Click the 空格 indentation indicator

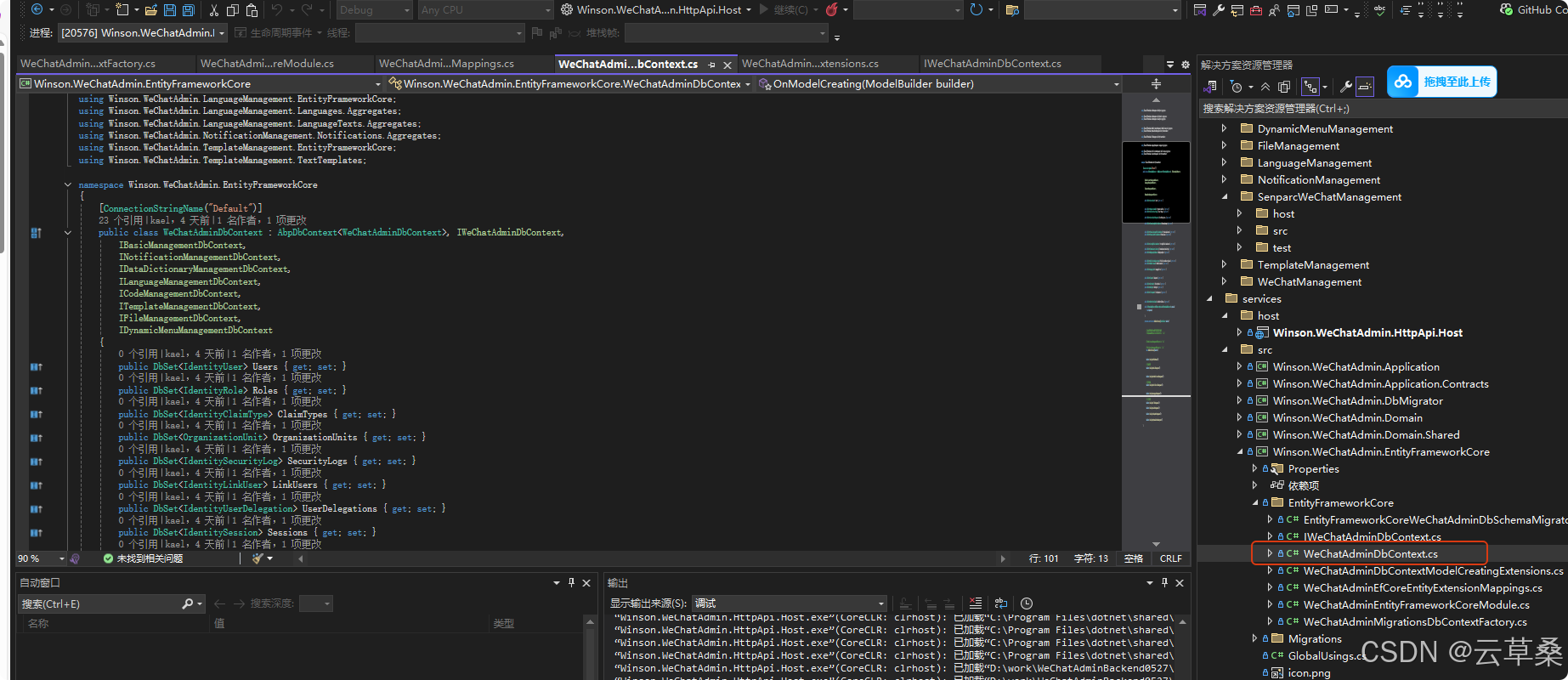point(1134,558)
